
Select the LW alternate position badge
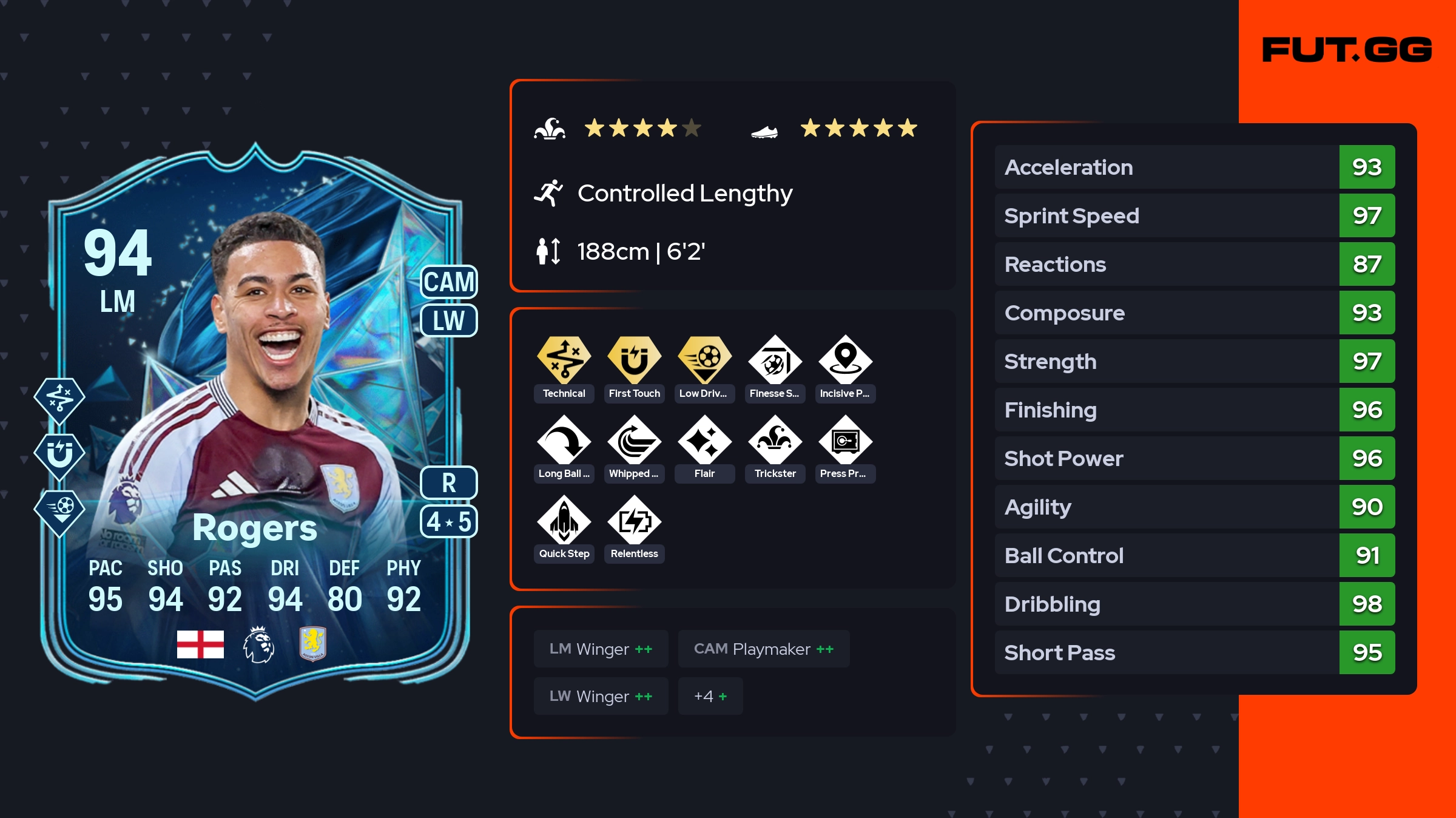pos(449,320)
